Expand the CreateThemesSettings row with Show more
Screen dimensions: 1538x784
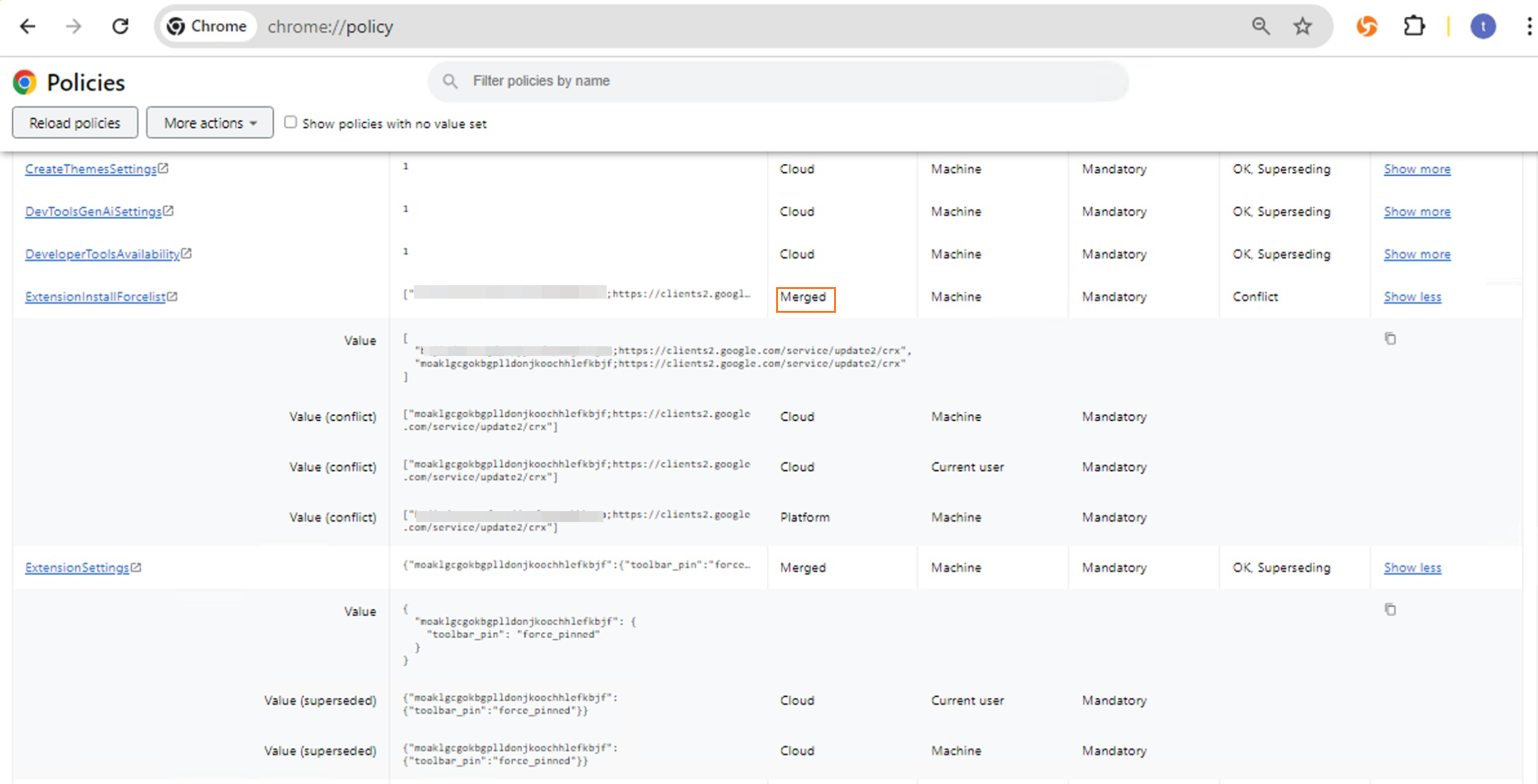(x=1417, y=169)
